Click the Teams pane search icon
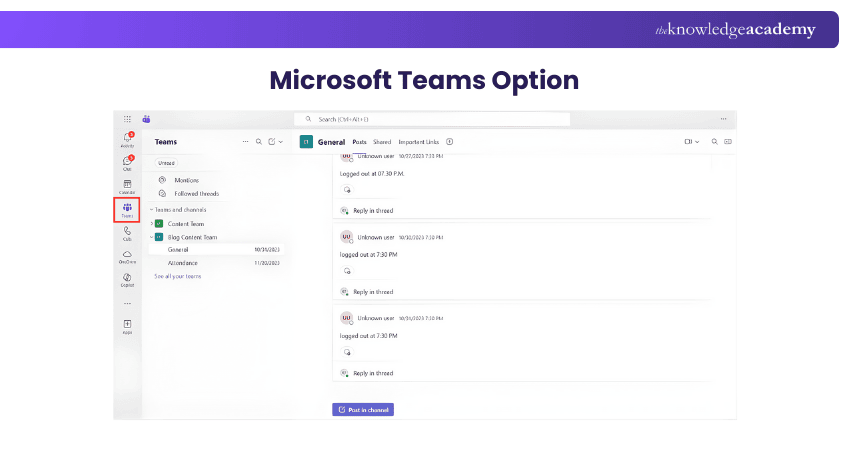This screenshot has height=450, width=850. (259, 142)
